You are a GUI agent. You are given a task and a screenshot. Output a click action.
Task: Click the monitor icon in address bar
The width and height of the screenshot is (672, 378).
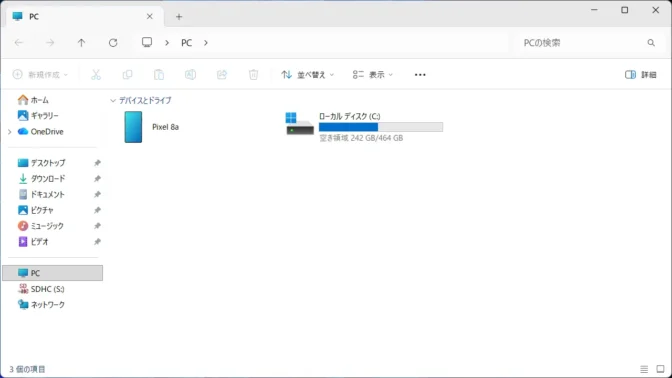pos(147,42)
